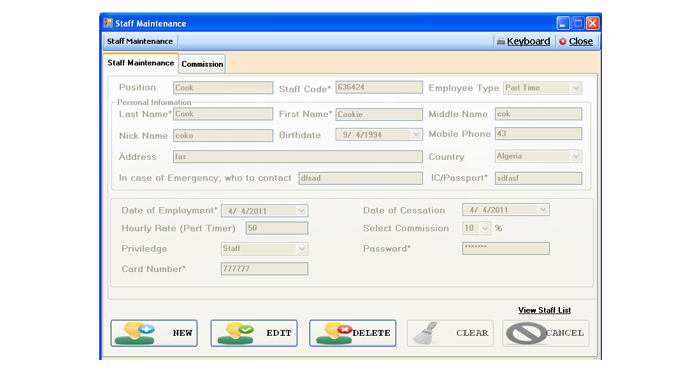Click the add-person icon on NEW button
This screenshot has width=700, height=371.
[x=135, y=333]
